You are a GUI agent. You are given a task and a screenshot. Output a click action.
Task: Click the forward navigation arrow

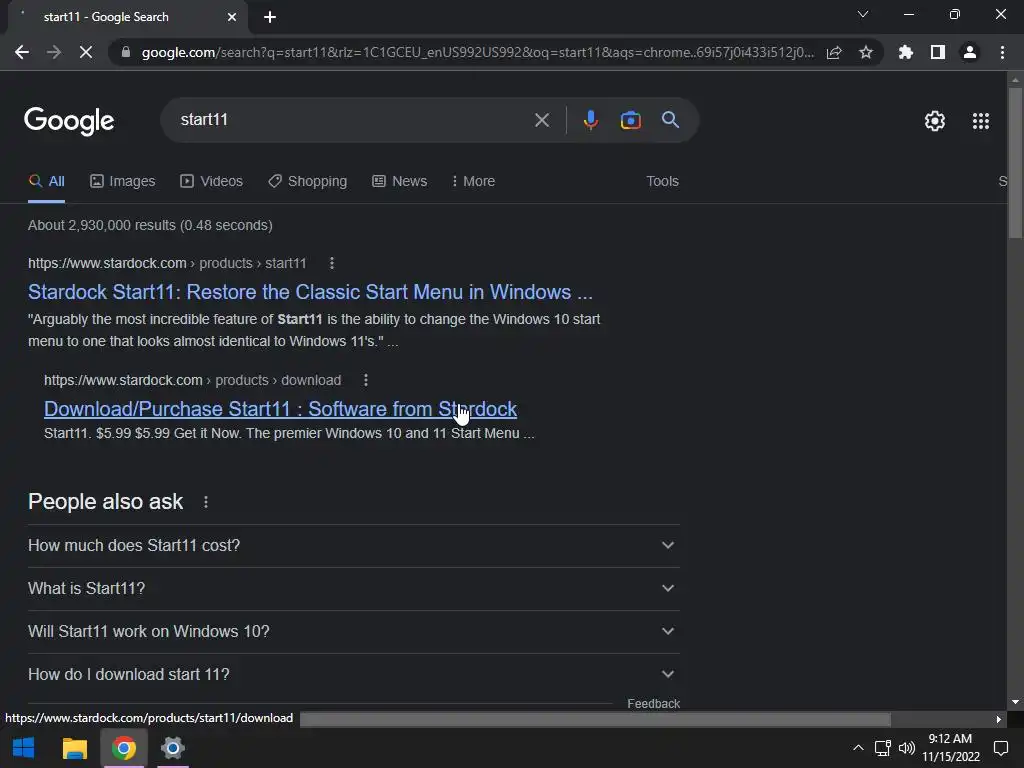54,52
